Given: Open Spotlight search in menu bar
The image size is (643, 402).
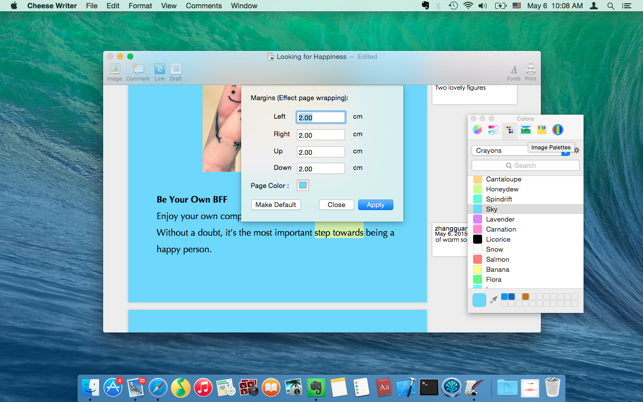Looking at the screenshot, I should 611,6.
